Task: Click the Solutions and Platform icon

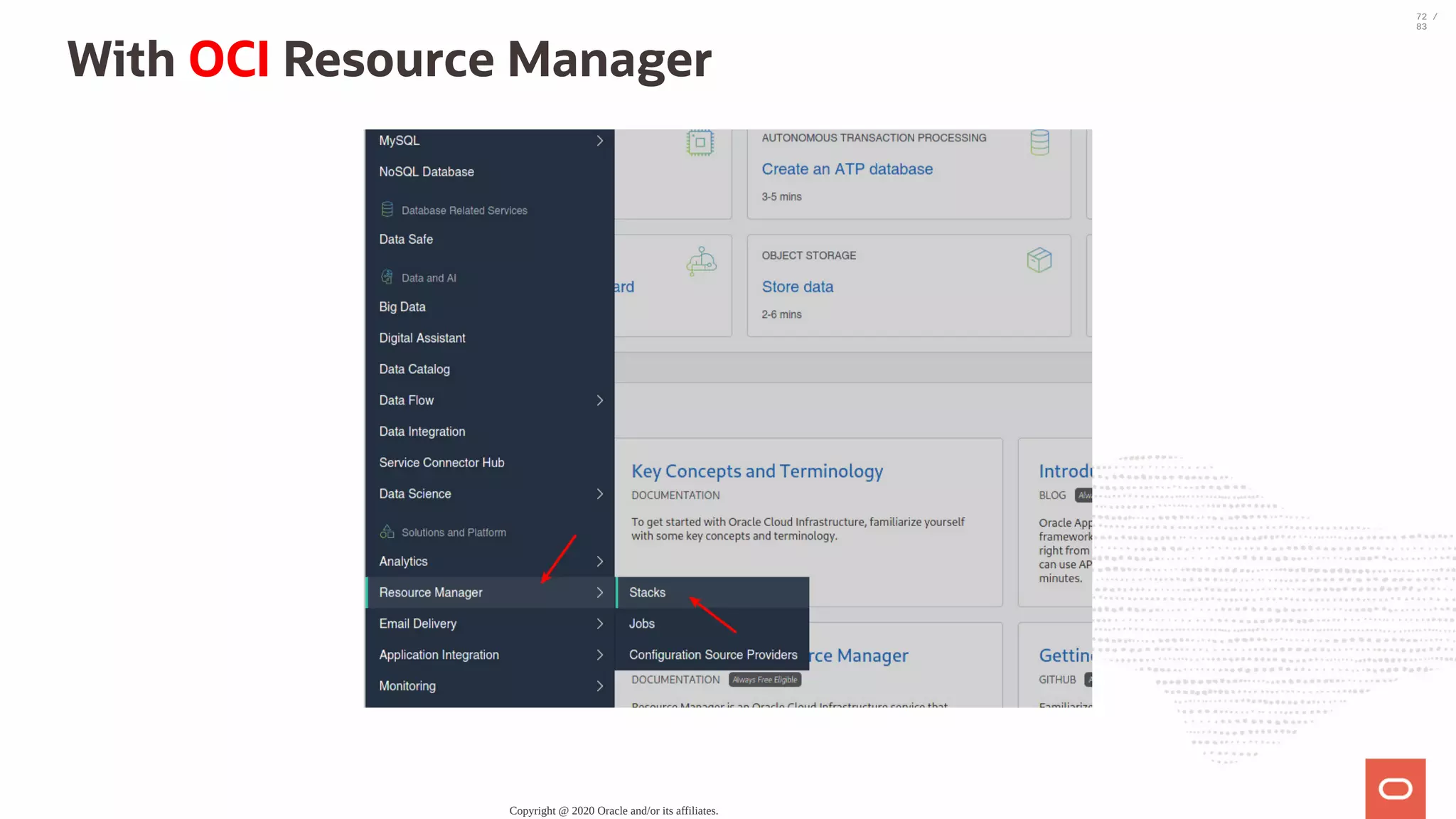Action: point(387,532)
